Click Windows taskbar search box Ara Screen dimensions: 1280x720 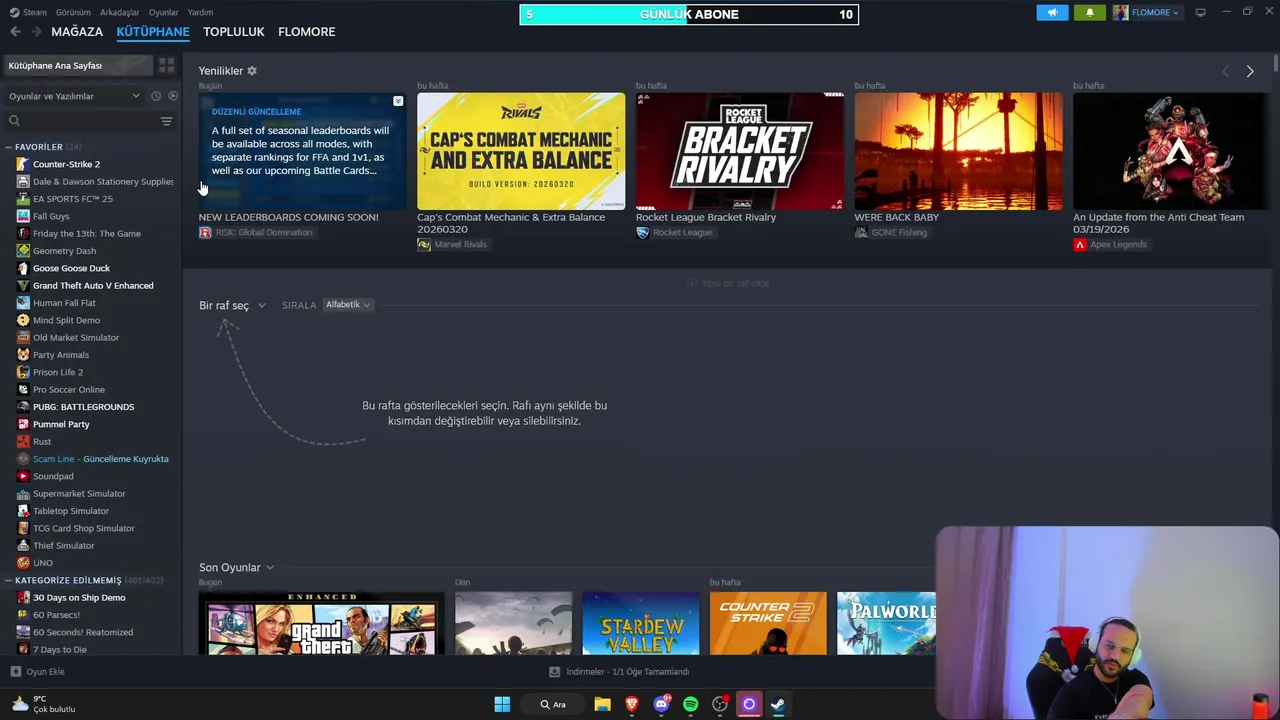553,704
